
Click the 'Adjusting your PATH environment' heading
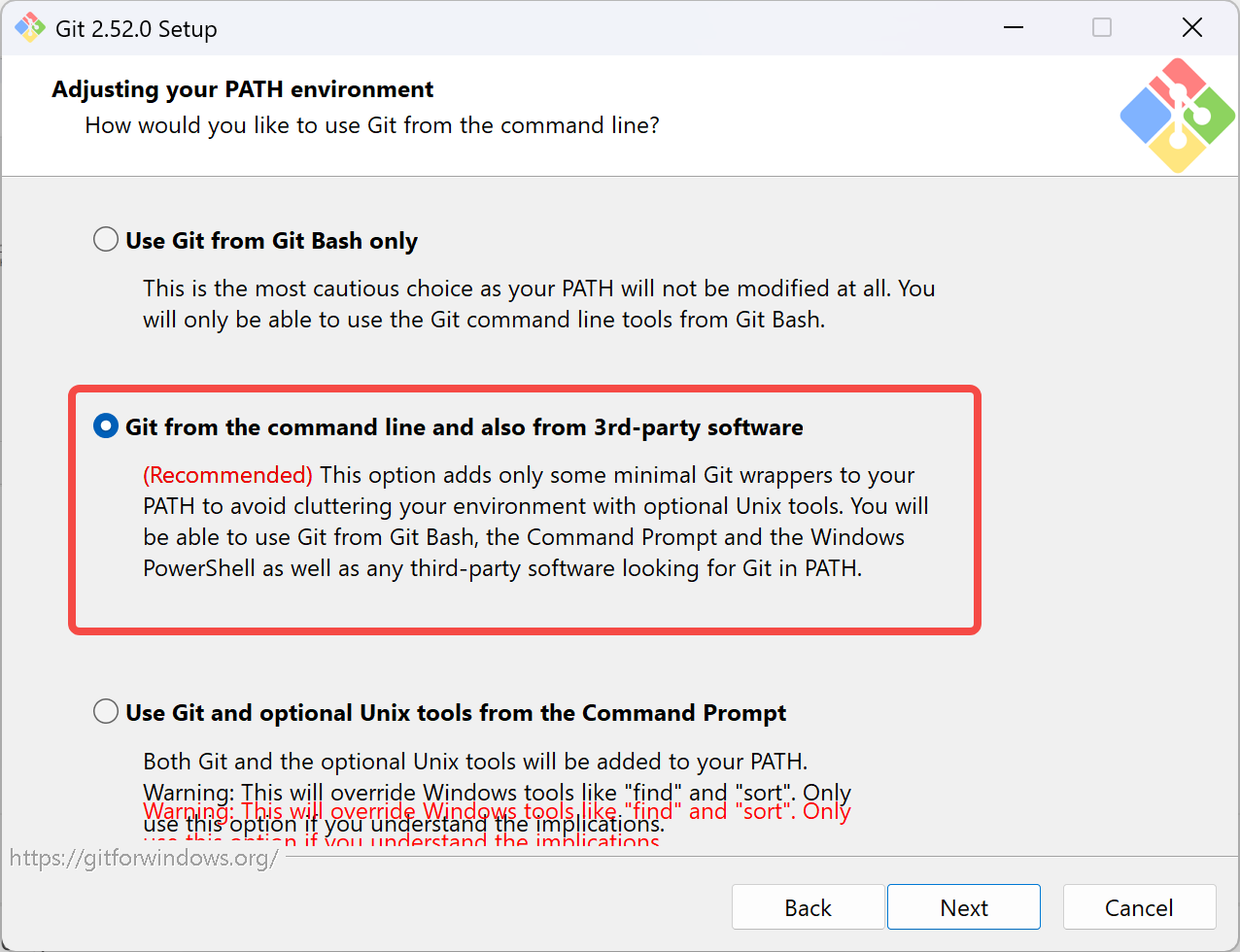coord(243,89)
